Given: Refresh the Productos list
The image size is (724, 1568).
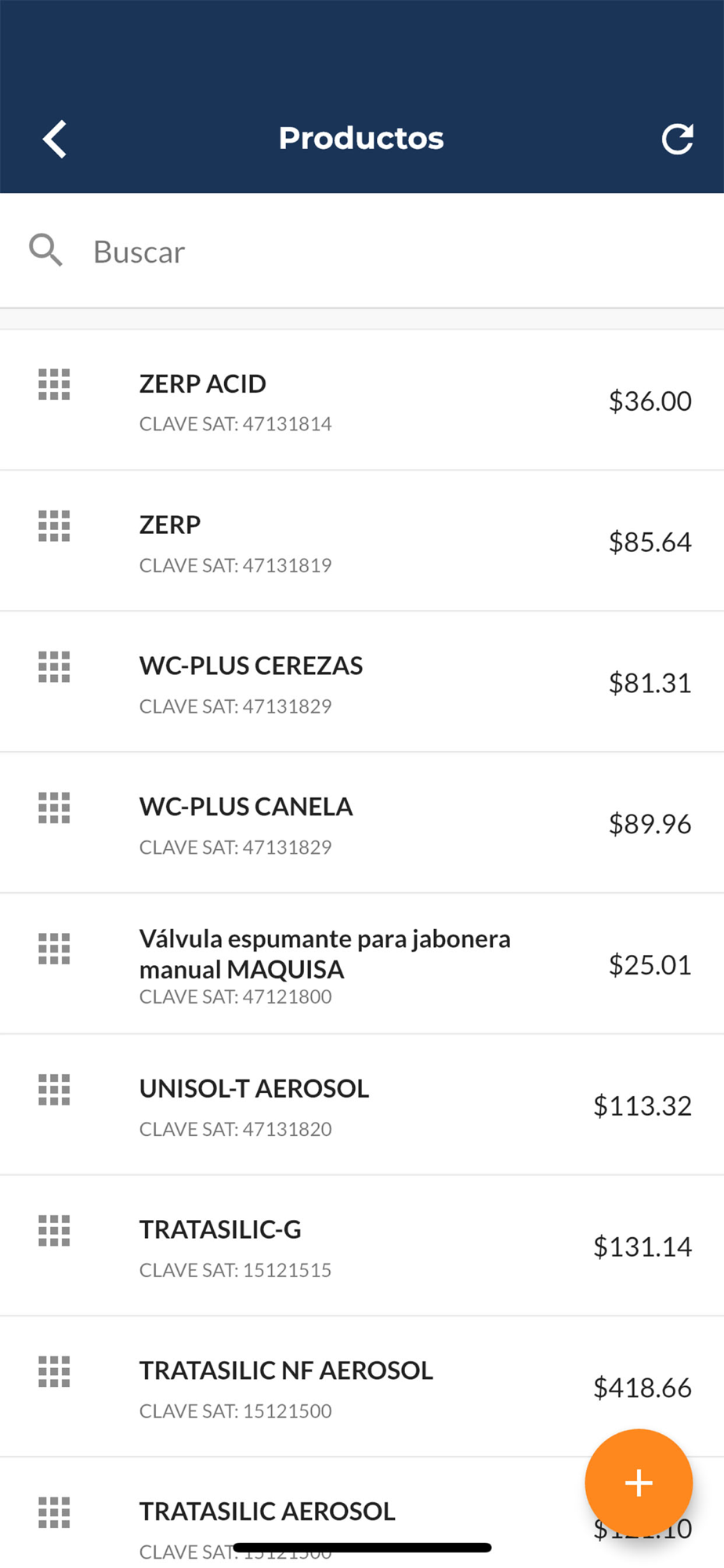Looking at the screenshot, I should (677, 139).
